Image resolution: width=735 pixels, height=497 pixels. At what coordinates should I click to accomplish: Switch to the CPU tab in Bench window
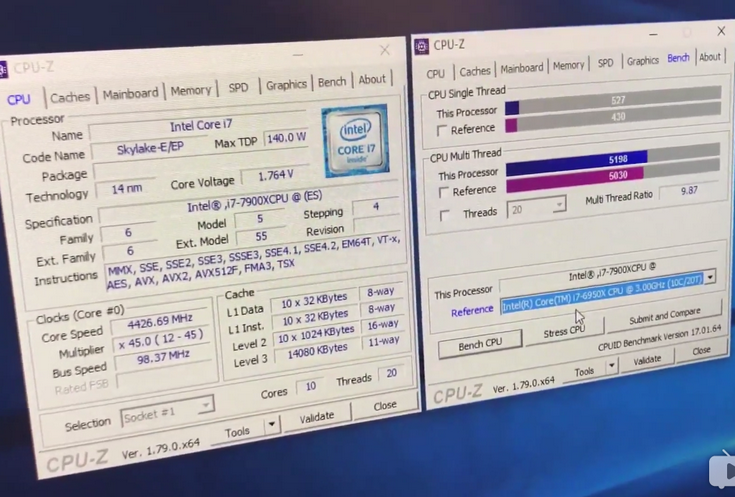[x=435, y=74]
